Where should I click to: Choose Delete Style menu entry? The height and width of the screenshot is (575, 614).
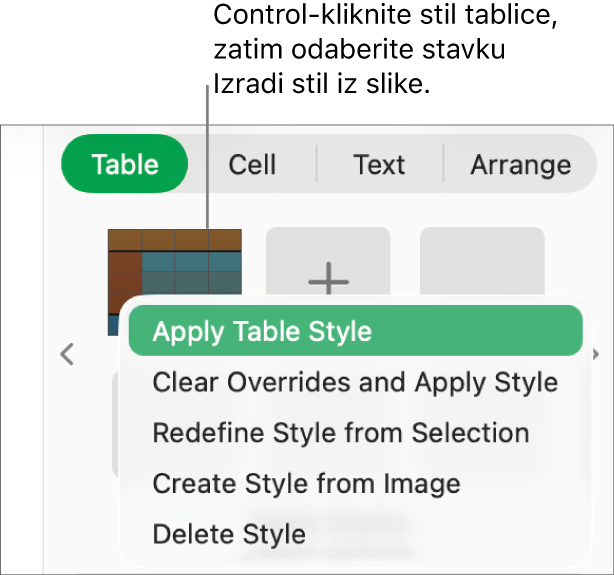click(x=229, y=534)
